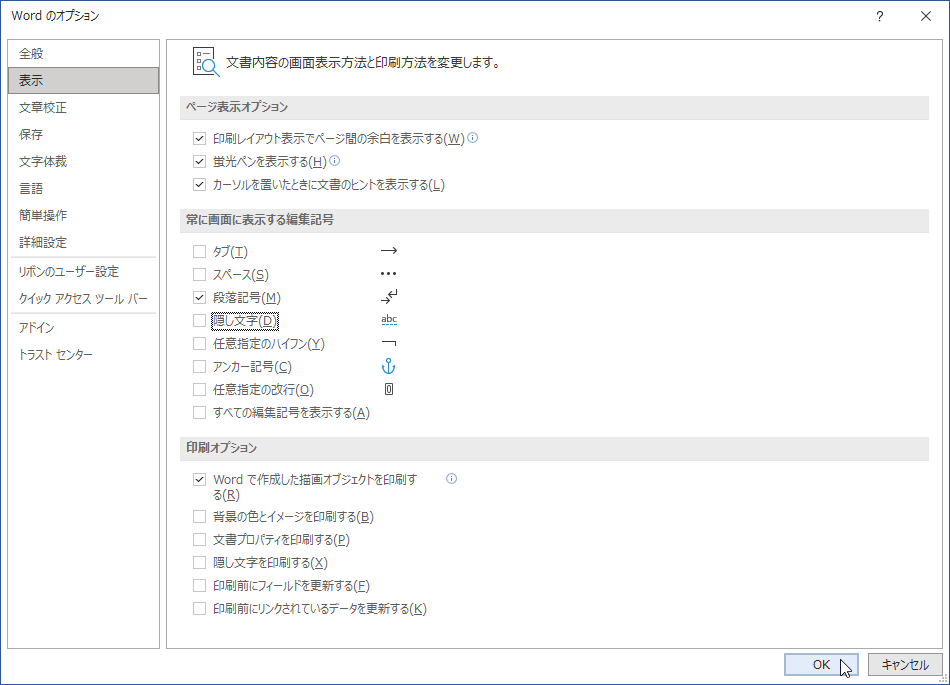Open the アドイン category
Screen dimensions: 950x685
click(x=84, y=328)
